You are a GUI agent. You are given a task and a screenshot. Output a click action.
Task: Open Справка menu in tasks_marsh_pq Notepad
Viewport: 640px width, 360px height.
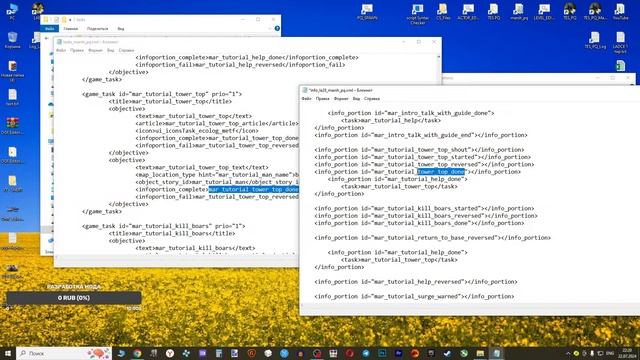126,50
